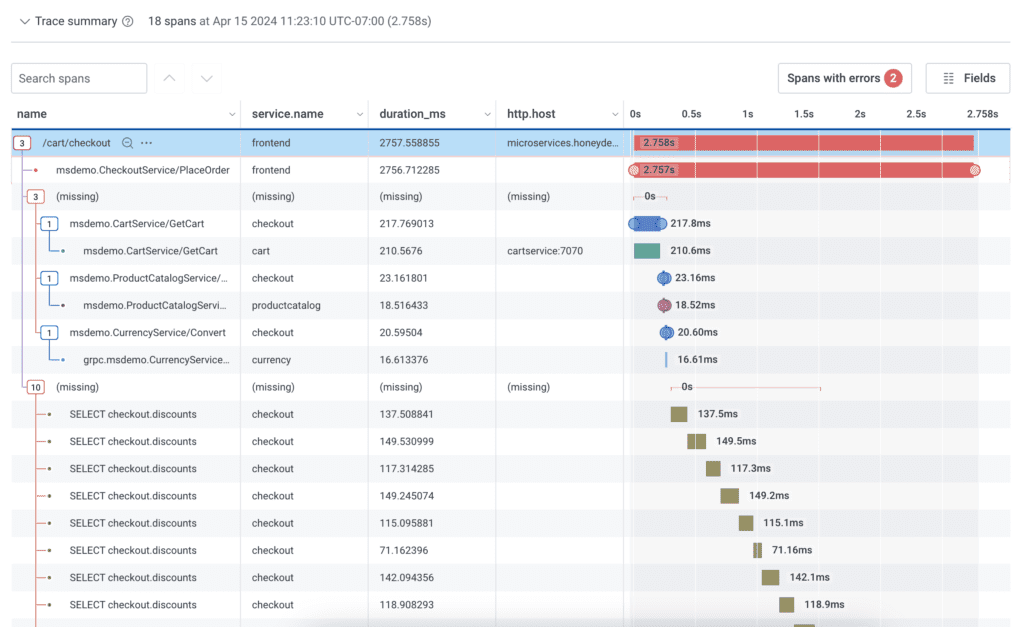Select the msdemo.CurrencyService/Convert span row

(147, 333)
